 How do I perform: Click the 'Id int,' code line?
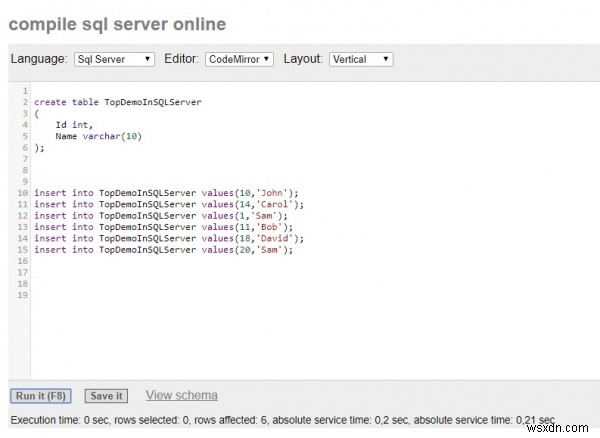pyautogui.click(x=74, y=125)
